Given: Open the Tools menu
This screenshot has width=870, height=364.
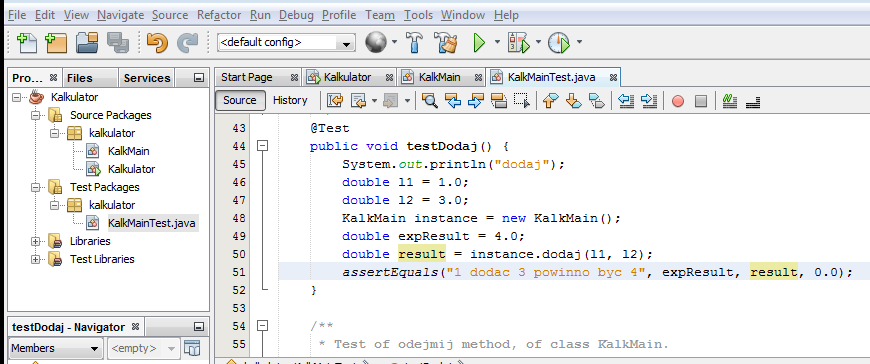Looking at the screenshot, I should click(x=418, y=15).
